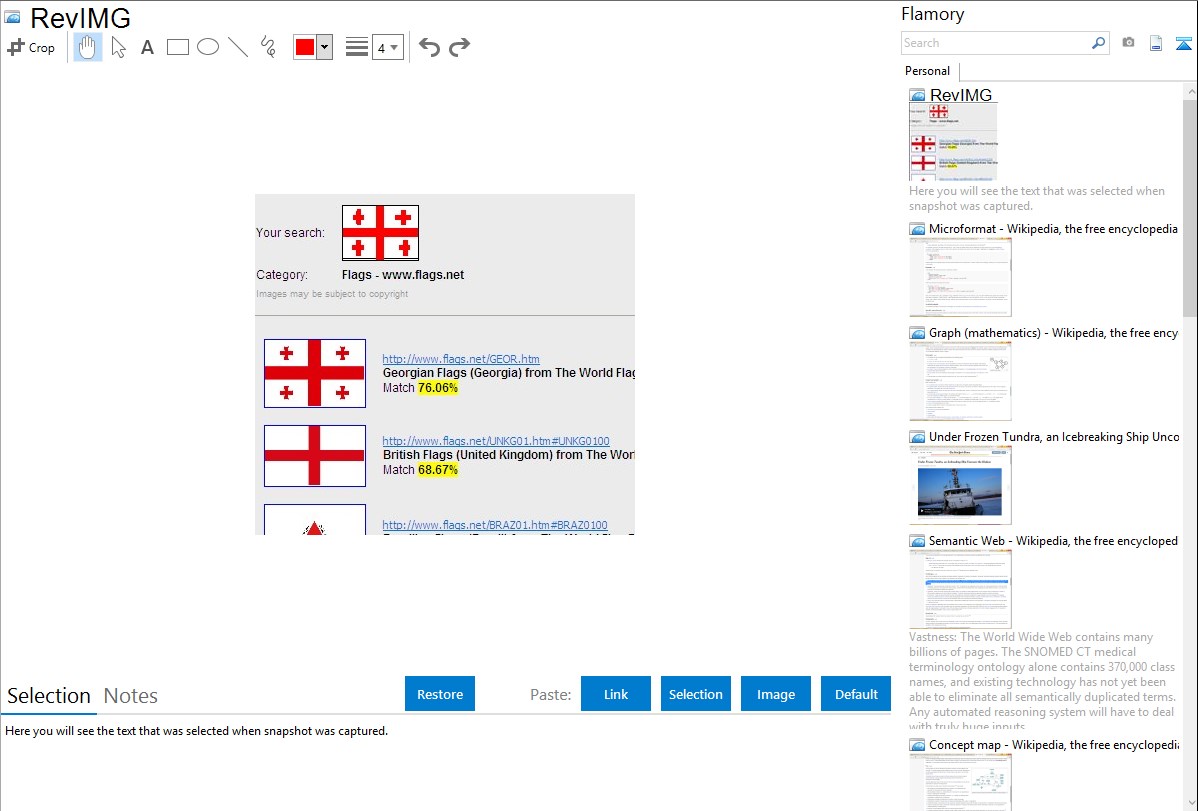Viewport: 1198px width, 811px height.
Task: Click the Under Frozen Tundra snapshot title
Action: tap(1054, 436)
